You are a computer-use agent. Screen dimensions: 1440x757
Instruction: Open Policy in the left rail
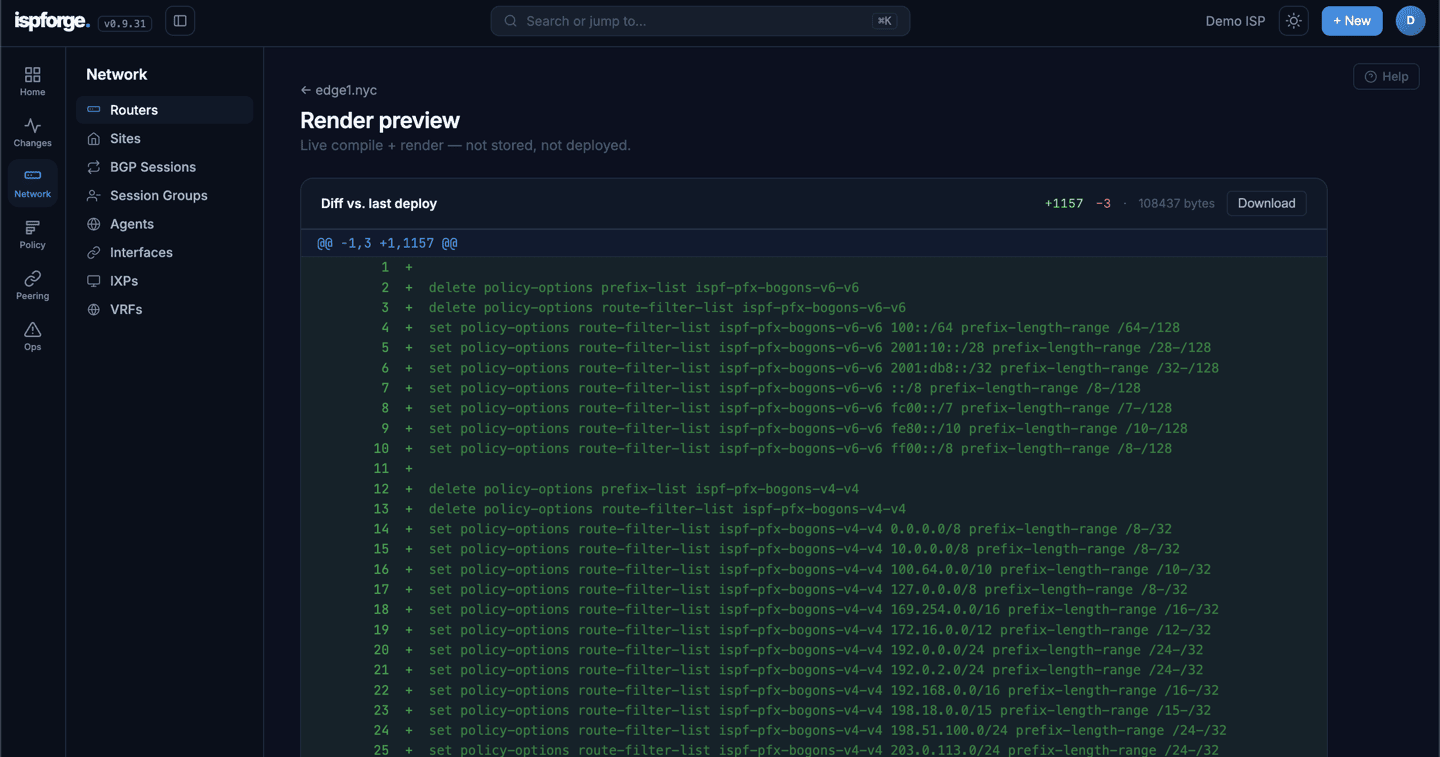[33, 235]
